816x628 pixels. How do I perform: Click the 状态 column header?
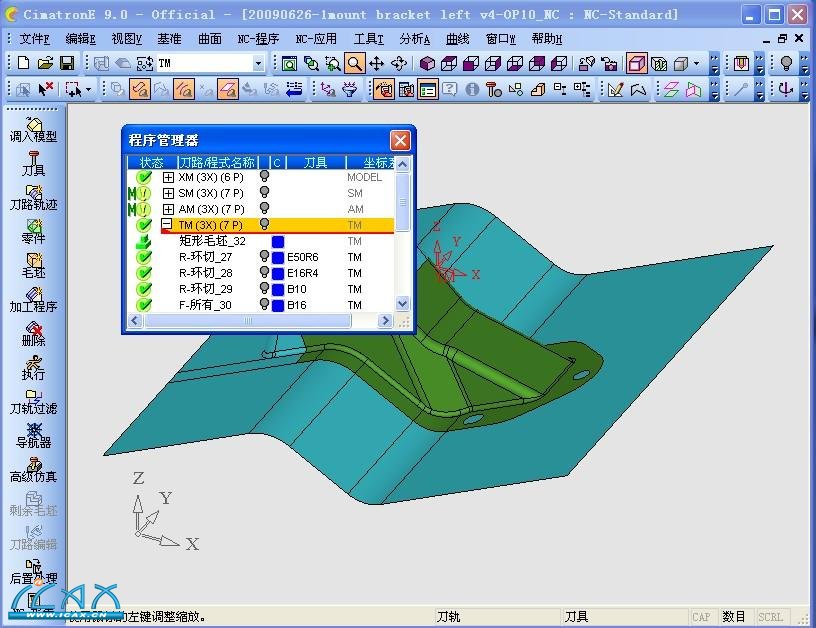tap(151, 163)
